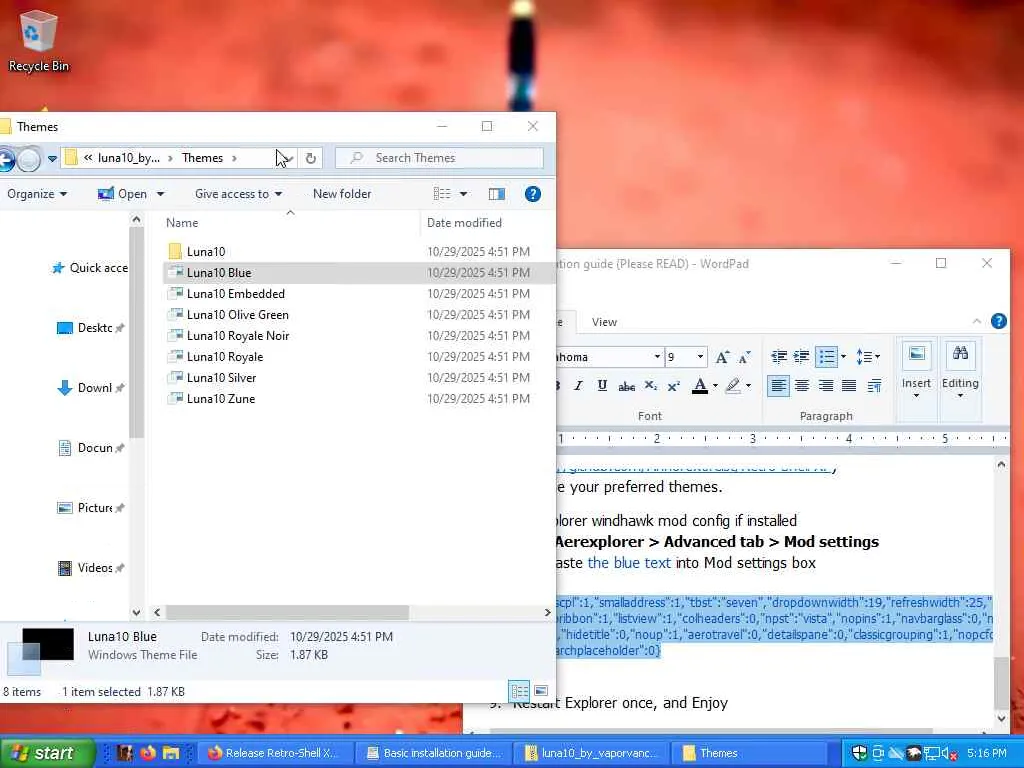Click Increase indent icon in WordPad
This screenshot has width=1024, height=768.
tap(801, 357)
